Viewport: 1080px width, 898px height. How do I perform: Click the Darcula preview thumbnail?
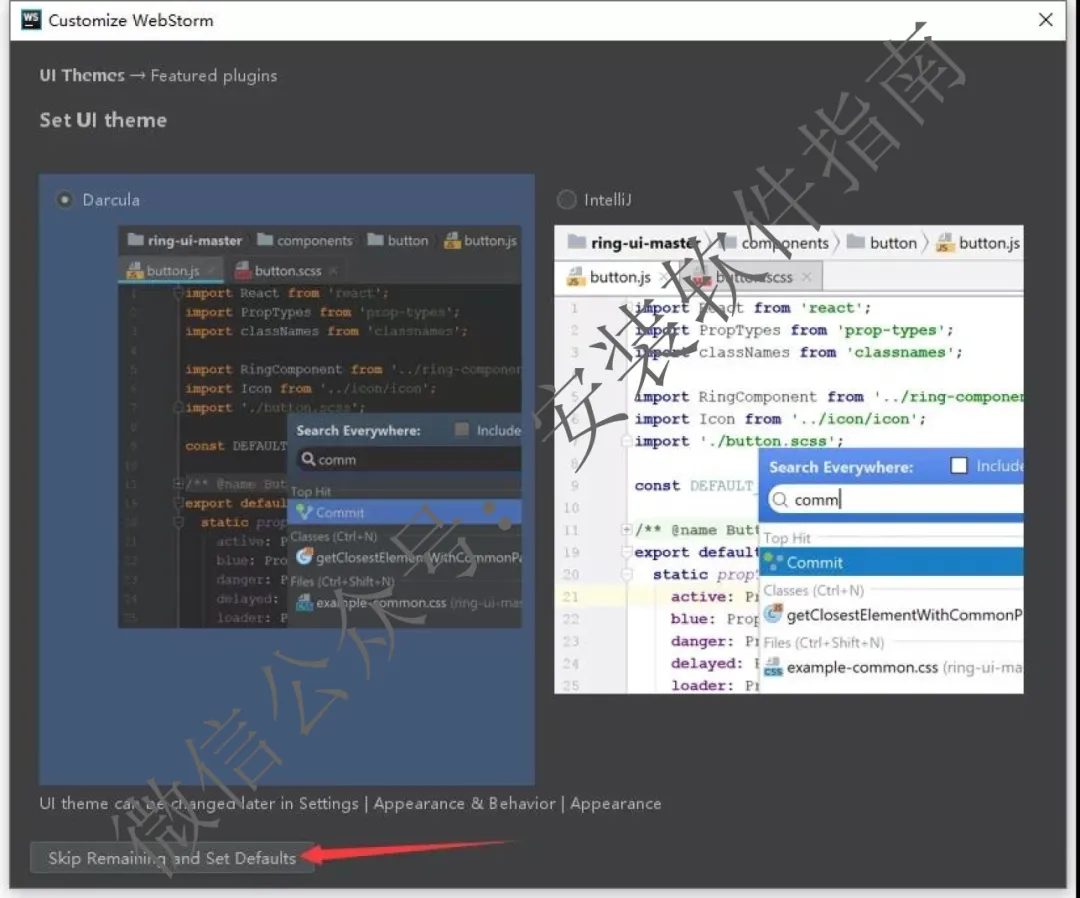[320, 426]
